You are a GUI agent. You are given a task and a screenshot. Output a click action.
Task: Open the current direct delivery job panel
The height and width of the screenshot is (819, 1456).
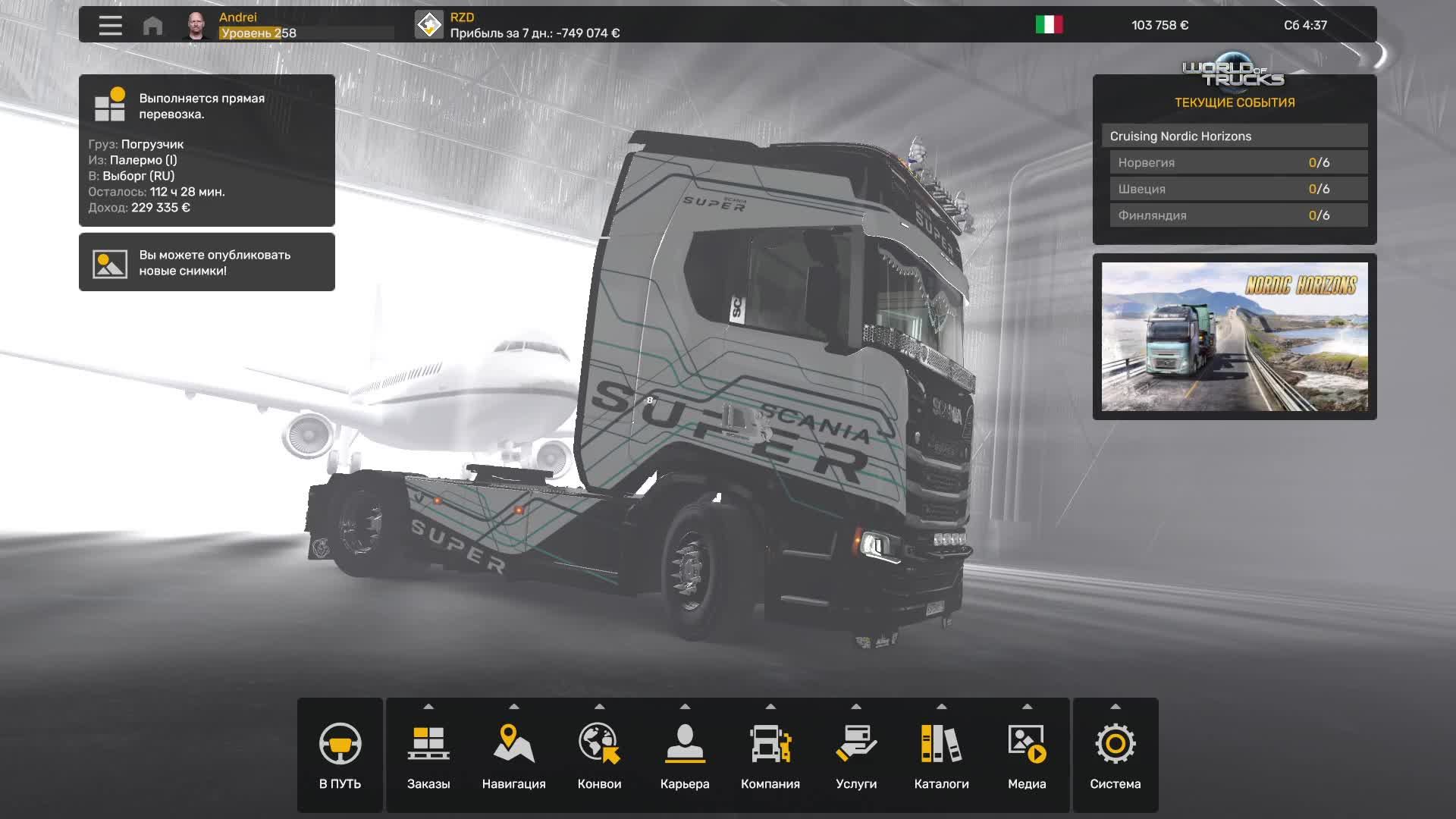pyautogui.click(x=206, y=150)
